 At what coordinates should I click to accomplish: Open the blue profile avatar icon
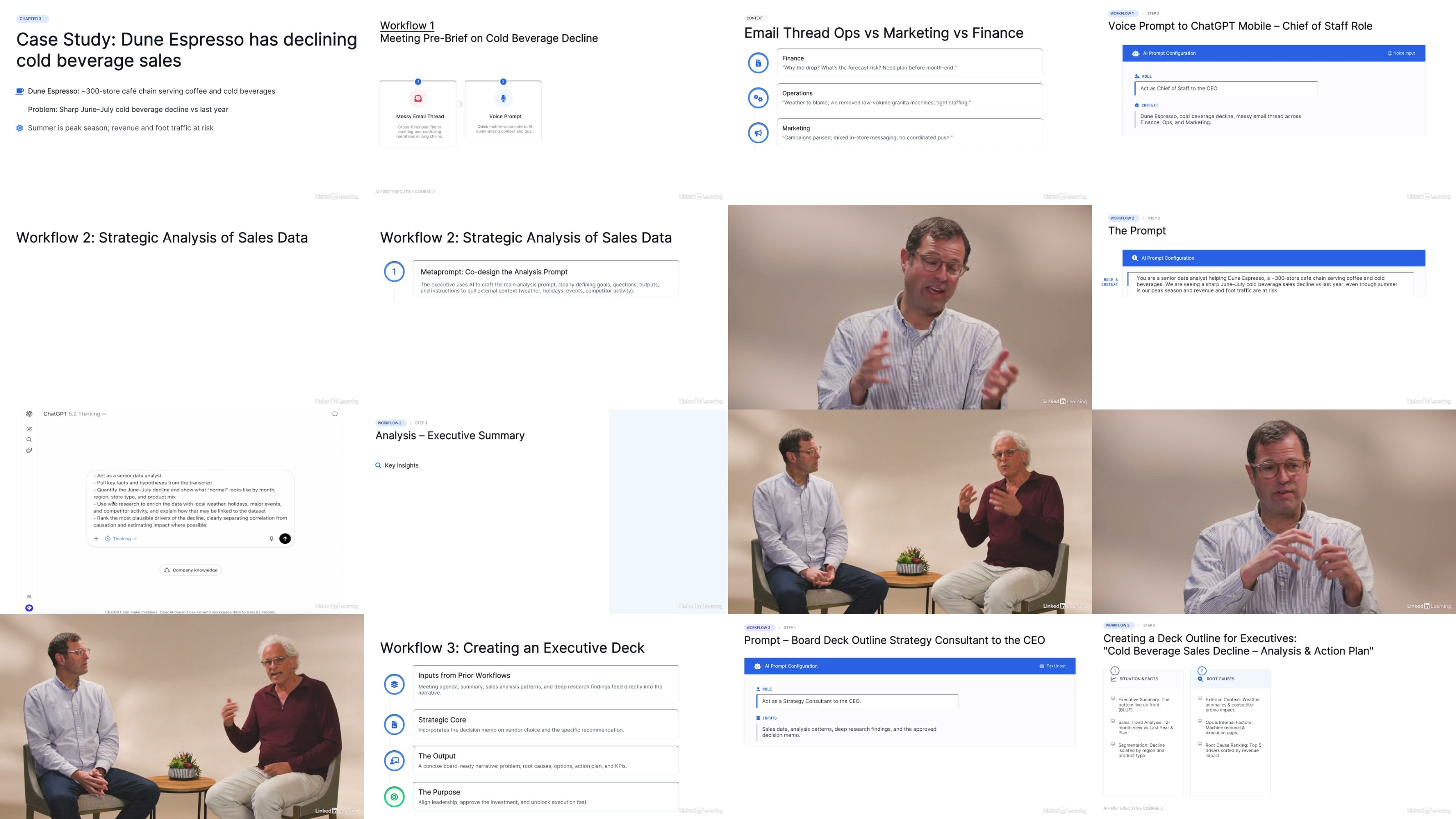30,608
